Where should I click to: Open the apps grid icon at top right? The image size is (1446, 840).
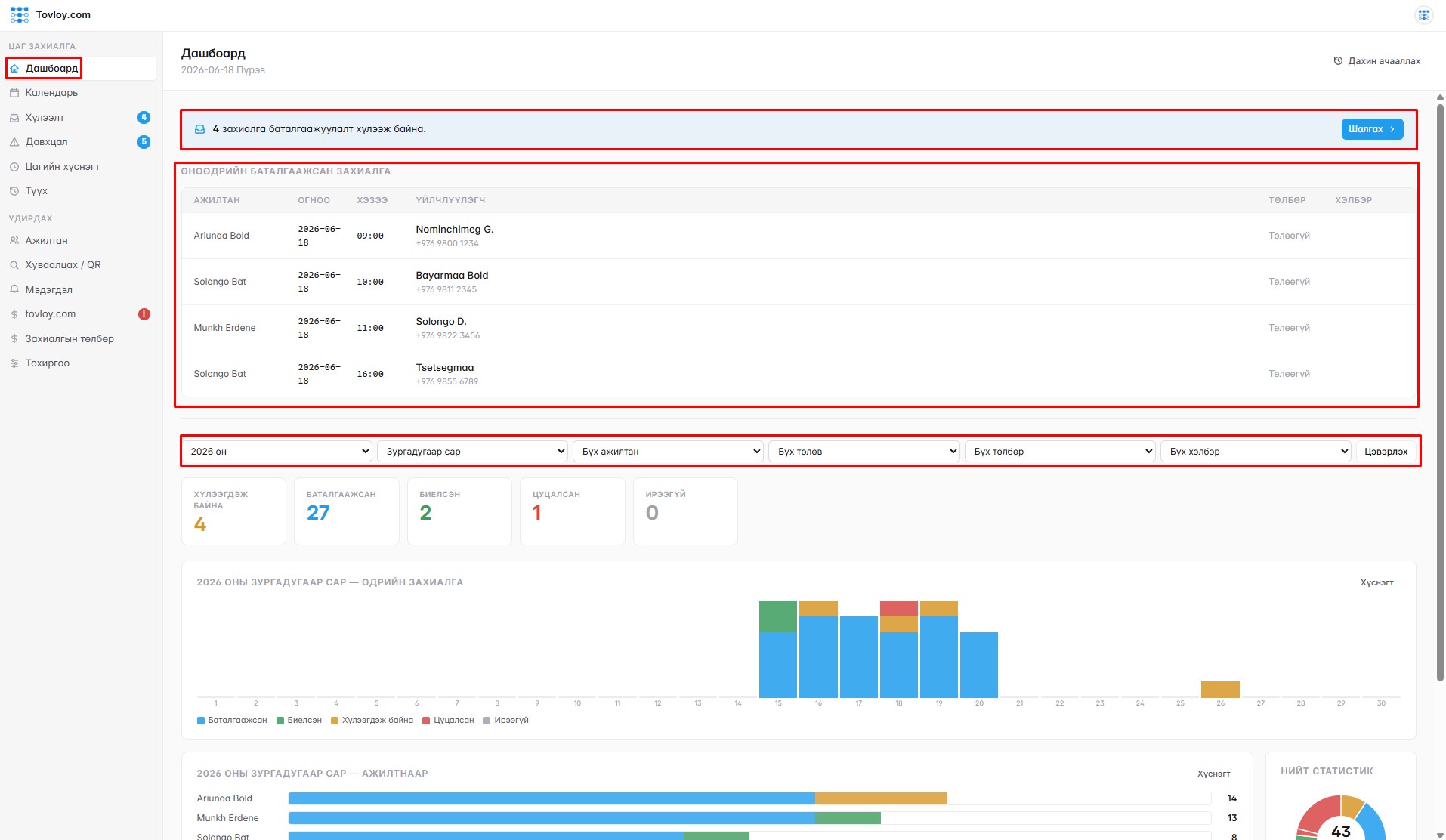(x=1423, y=14)
